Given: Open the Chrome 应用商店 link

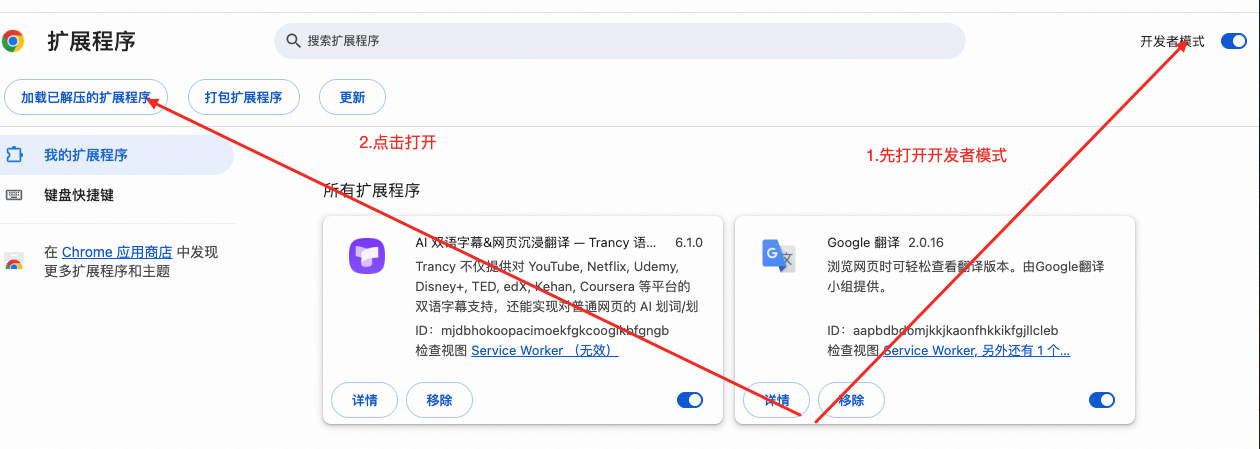Looking at the screenshot, I should pyautogui.click(x=117, y=252).
